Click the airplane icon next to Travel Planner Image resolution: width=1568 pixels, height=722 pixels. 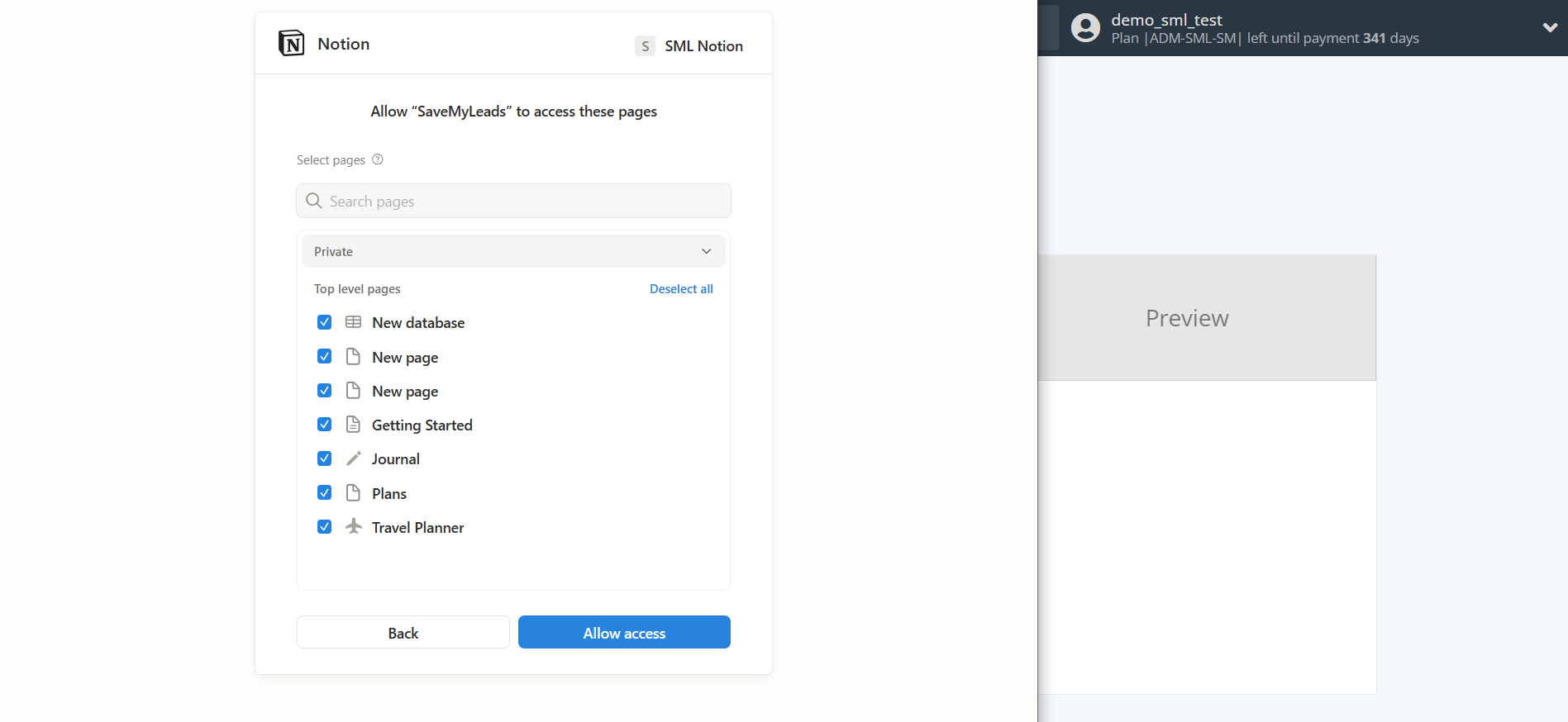(353, 526)
